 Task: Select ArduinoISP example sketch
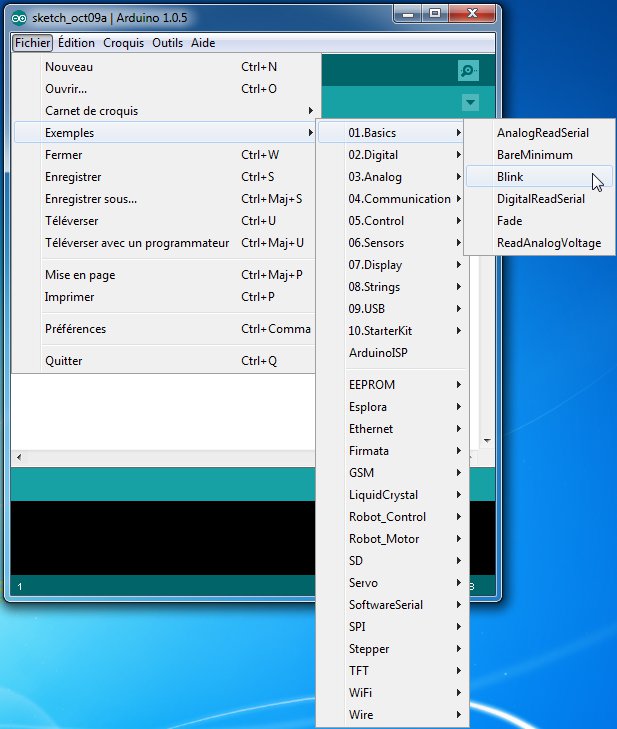coord(378,353)
